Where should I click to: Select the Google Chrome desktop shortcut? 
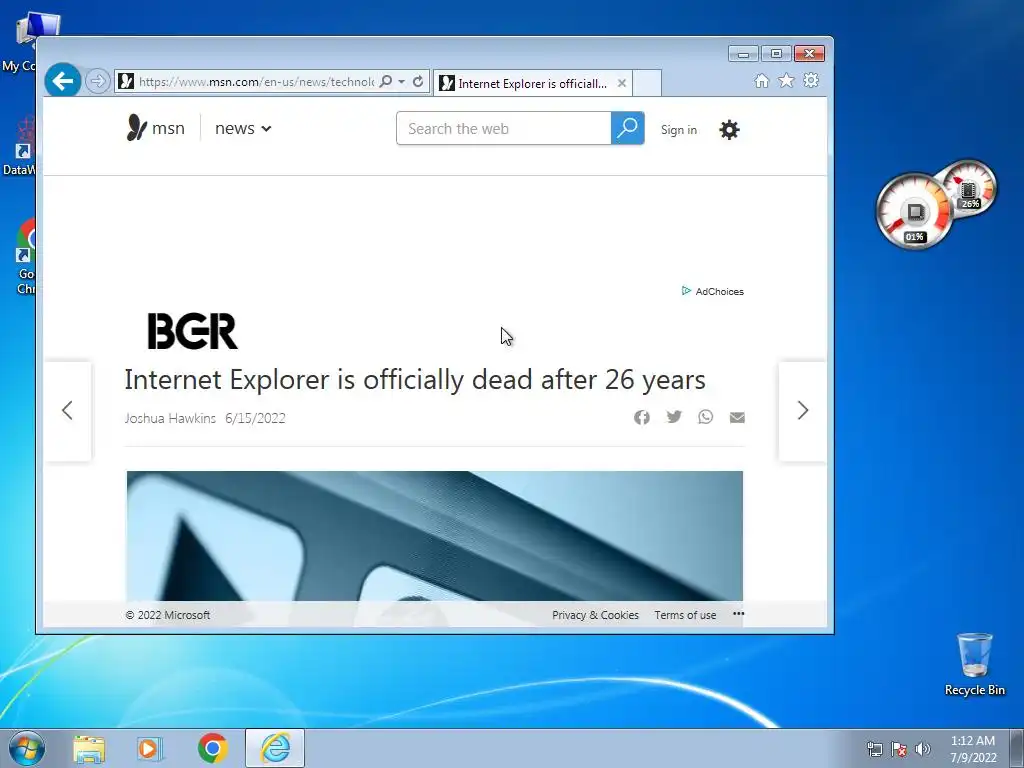click(26, 257)
